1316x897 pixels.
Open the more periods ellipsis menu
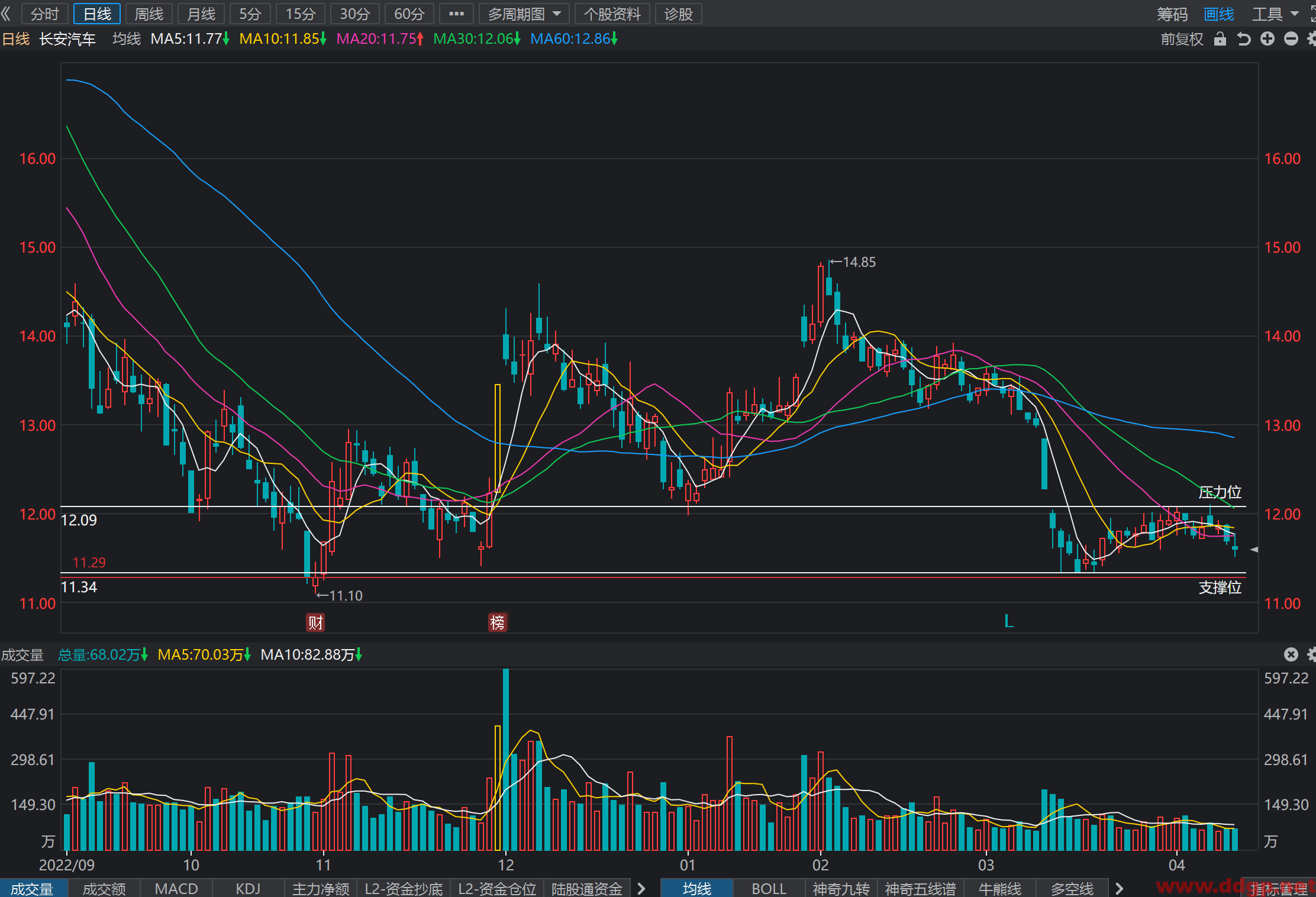[x=456, y=14]
